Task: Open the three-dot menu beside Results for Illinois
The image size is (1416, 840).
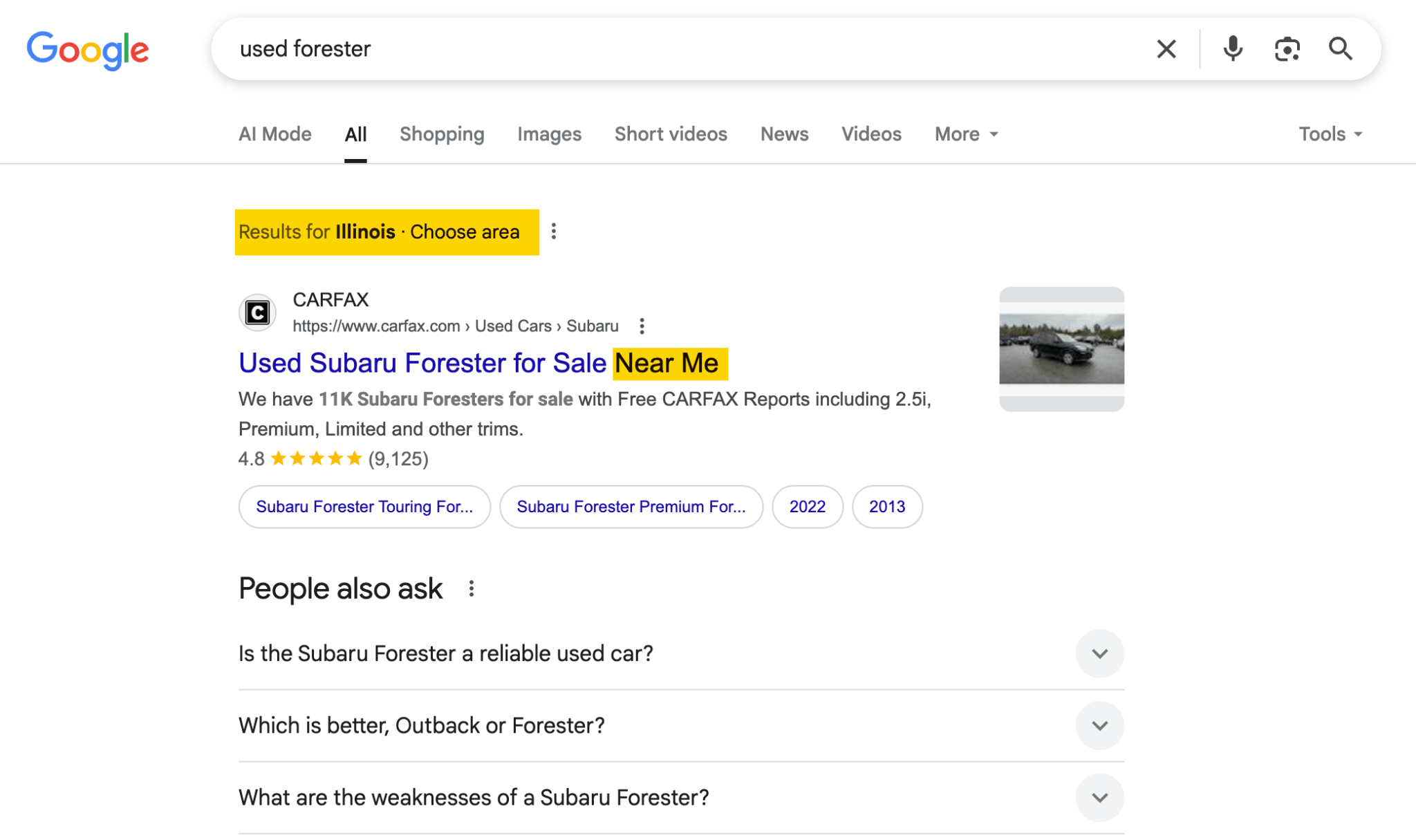Action: [x=554, y=232]
